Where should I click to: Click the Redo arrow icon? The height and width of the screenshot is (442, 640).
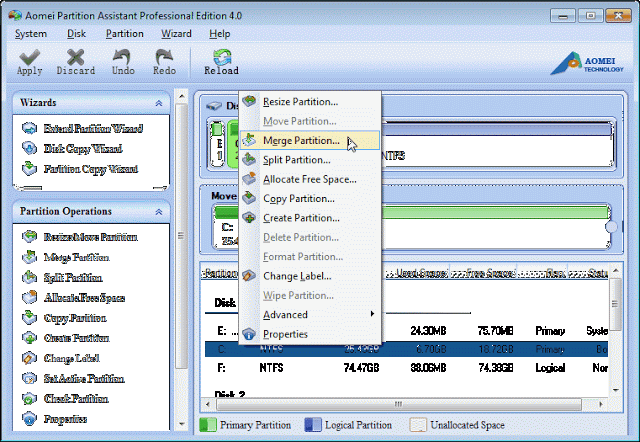tap(164, 57)
